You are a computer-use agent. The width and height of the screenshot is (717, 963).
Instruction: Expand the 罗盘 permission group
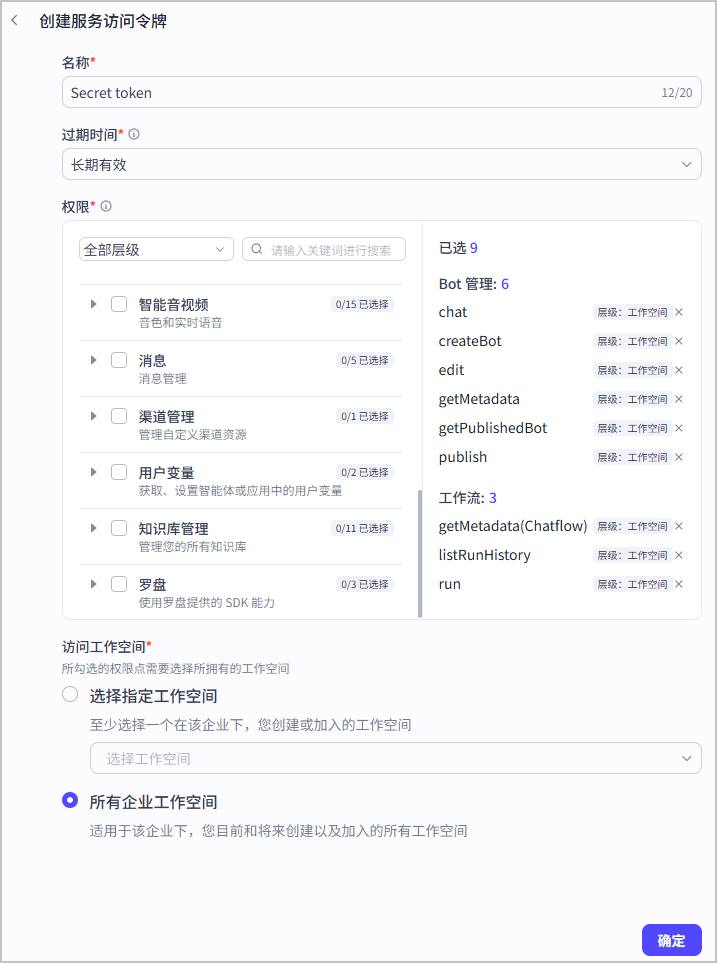93,584
